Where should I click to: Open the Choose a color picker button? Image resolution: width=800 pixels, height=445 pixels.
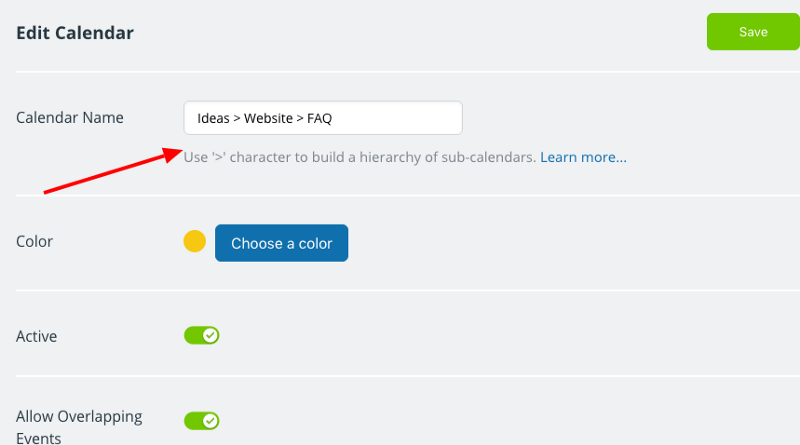click(x=282, y=243)
